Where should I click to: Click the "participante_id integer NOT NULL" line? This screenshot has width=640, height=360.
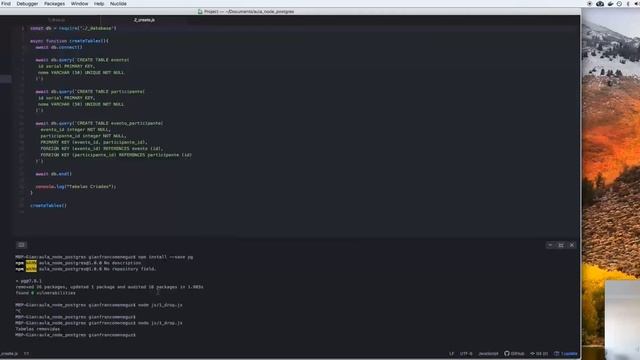coord(83,136)
